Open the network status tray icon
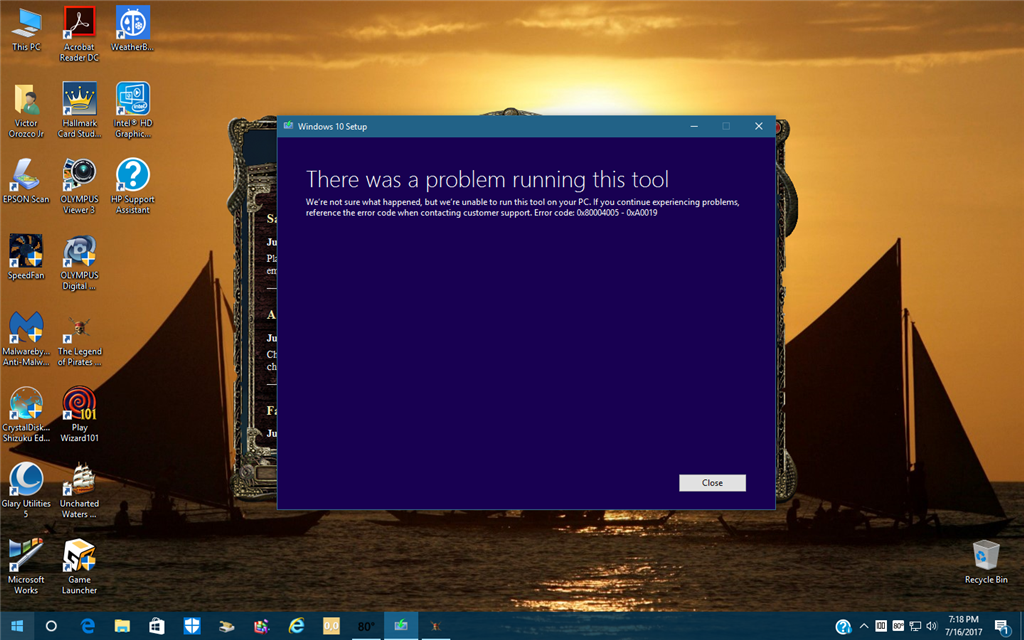 (x=915, y=626)
